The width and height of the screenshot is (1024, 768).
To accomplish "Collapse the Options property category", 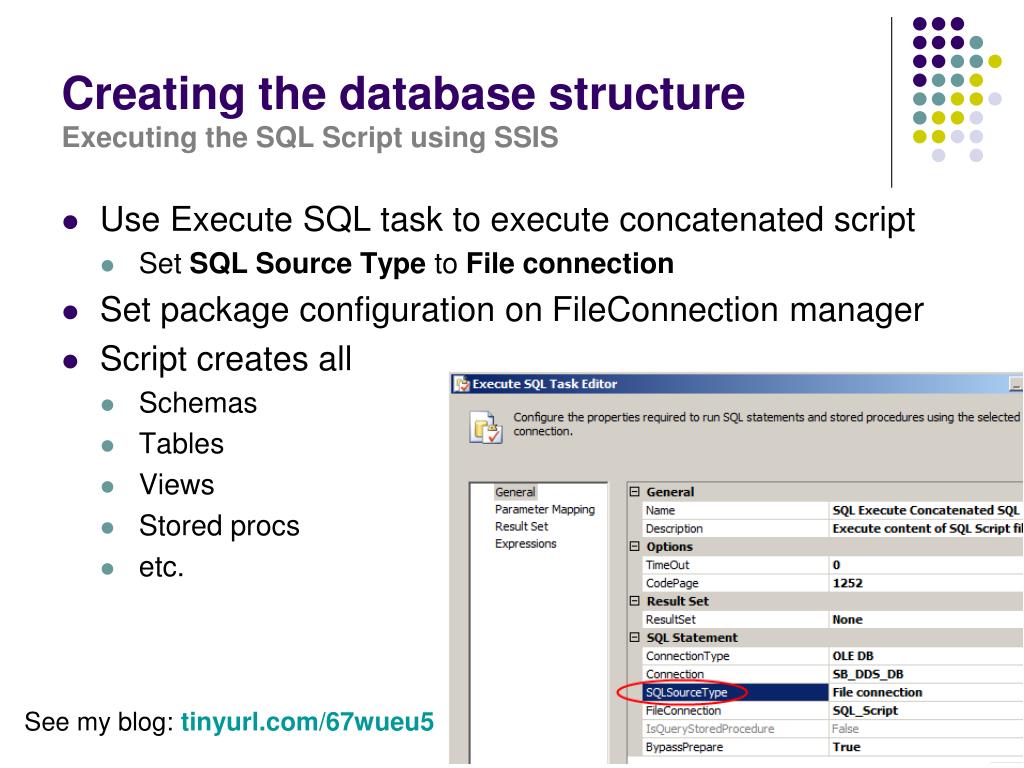I will click(x=634, y=546).
